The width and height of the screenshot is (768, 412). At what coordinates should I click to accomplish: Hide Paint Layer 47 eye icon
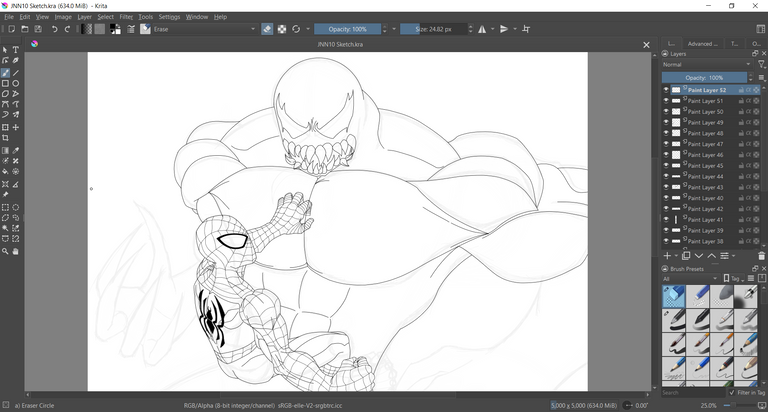click(666, 144)
